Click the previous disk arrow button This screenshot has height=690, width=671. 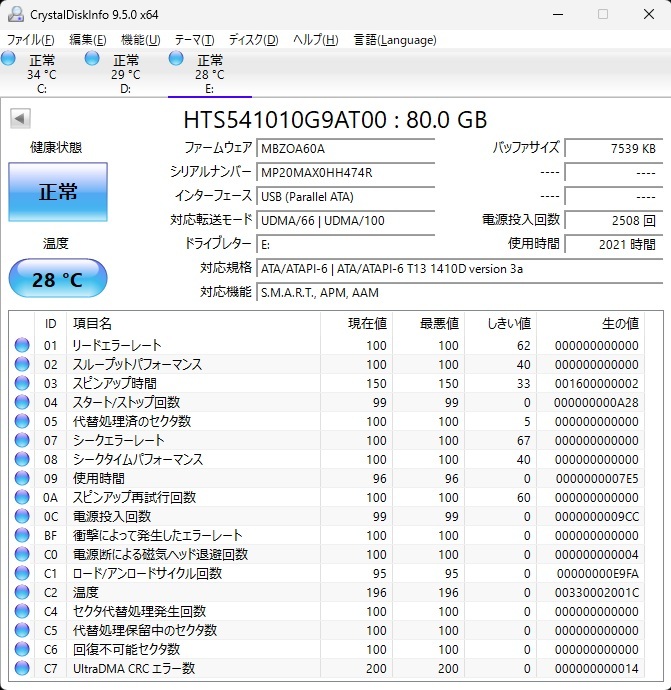click(20, 119)
